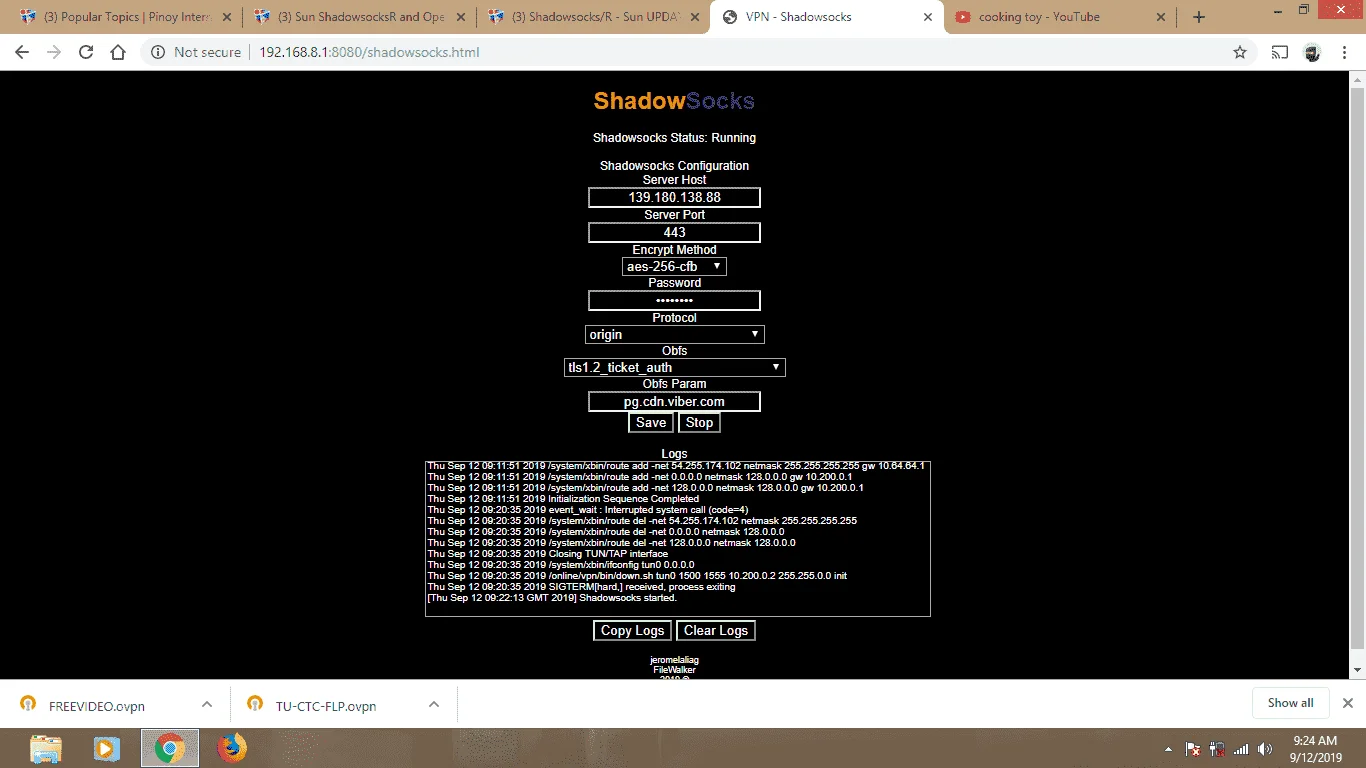Click inside the Logs text area
The height and width of the screenshot is (768, 1366).
(678, 539)
